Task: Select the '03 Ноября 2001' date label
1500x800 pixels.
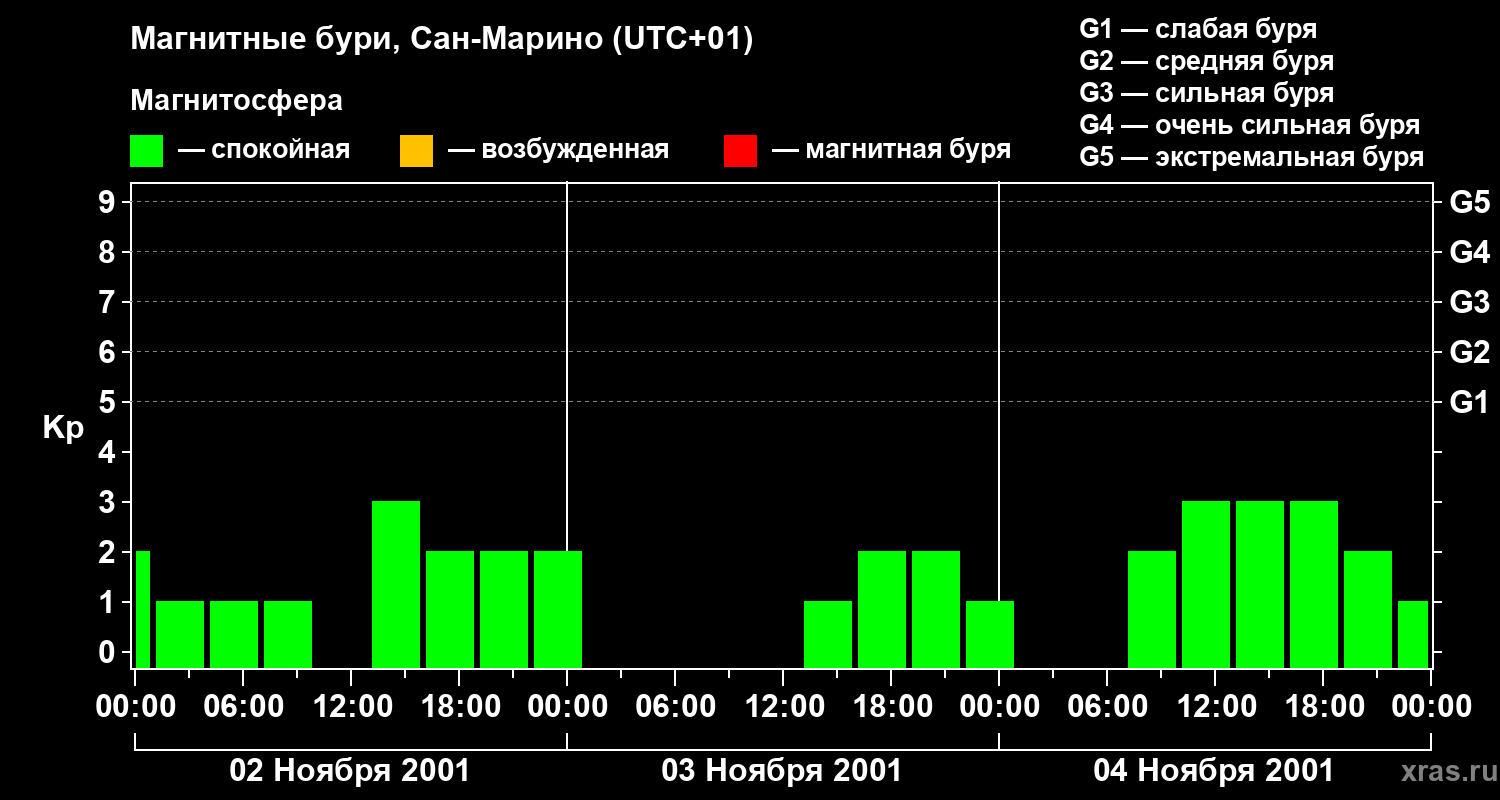Action: coord(782,771)
